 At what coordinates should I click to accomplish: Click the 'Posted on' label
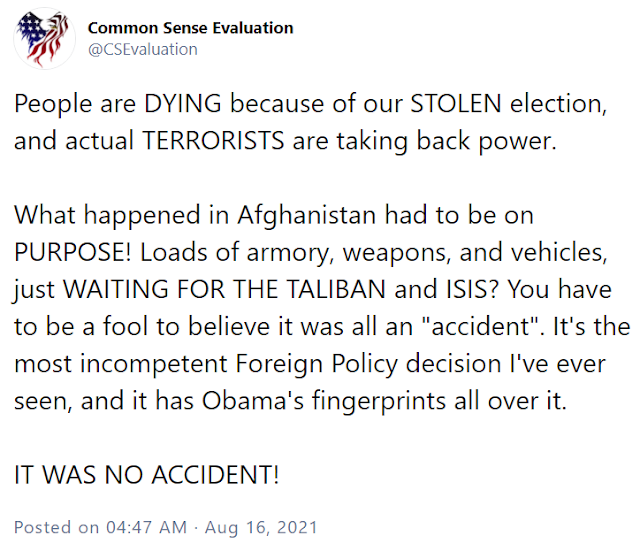(56, 527)
